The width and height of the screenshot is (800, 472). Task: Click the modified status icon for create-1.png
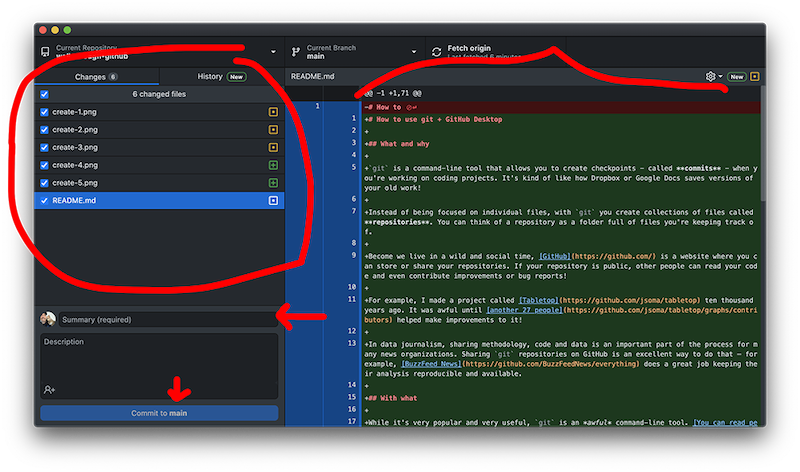(273, 112)
